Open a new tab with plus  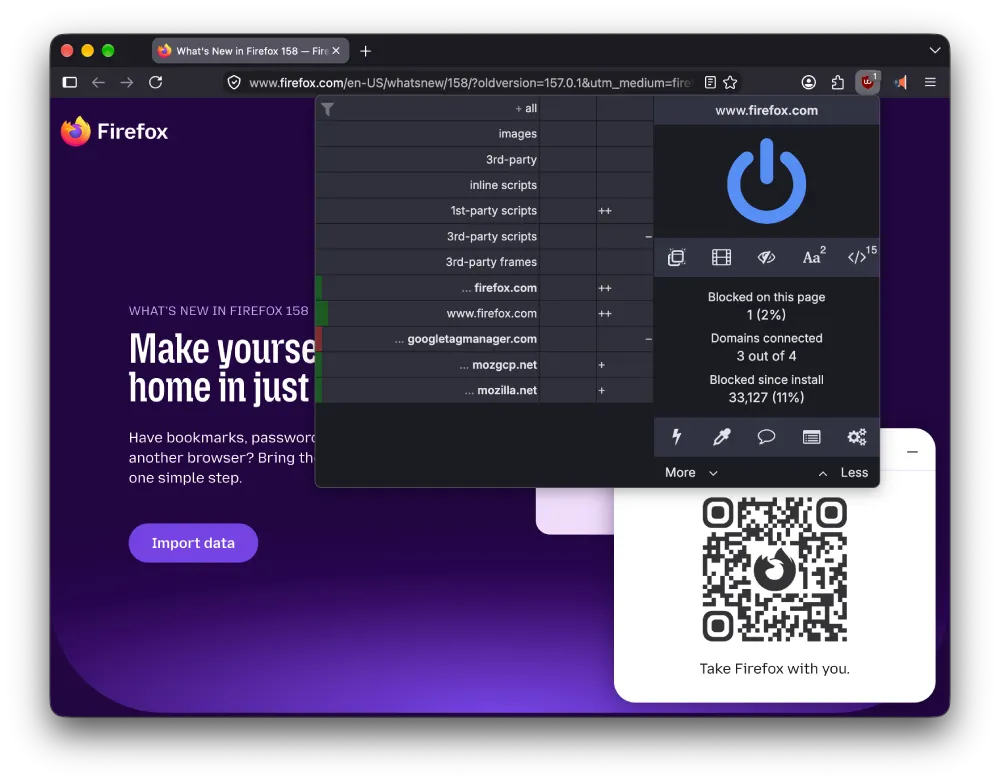coord(365,51)
